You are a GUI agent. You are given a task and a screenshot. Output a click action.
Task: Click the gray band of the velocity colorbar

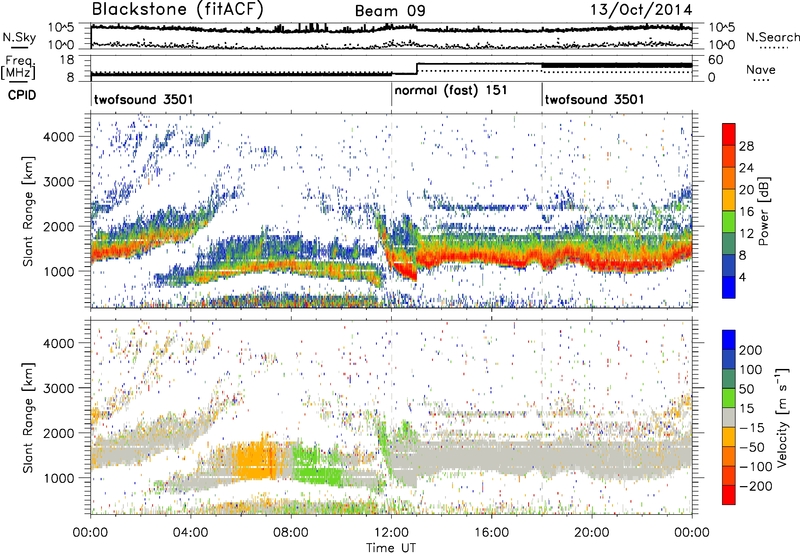pyautogui.click(x=729, y=417)
